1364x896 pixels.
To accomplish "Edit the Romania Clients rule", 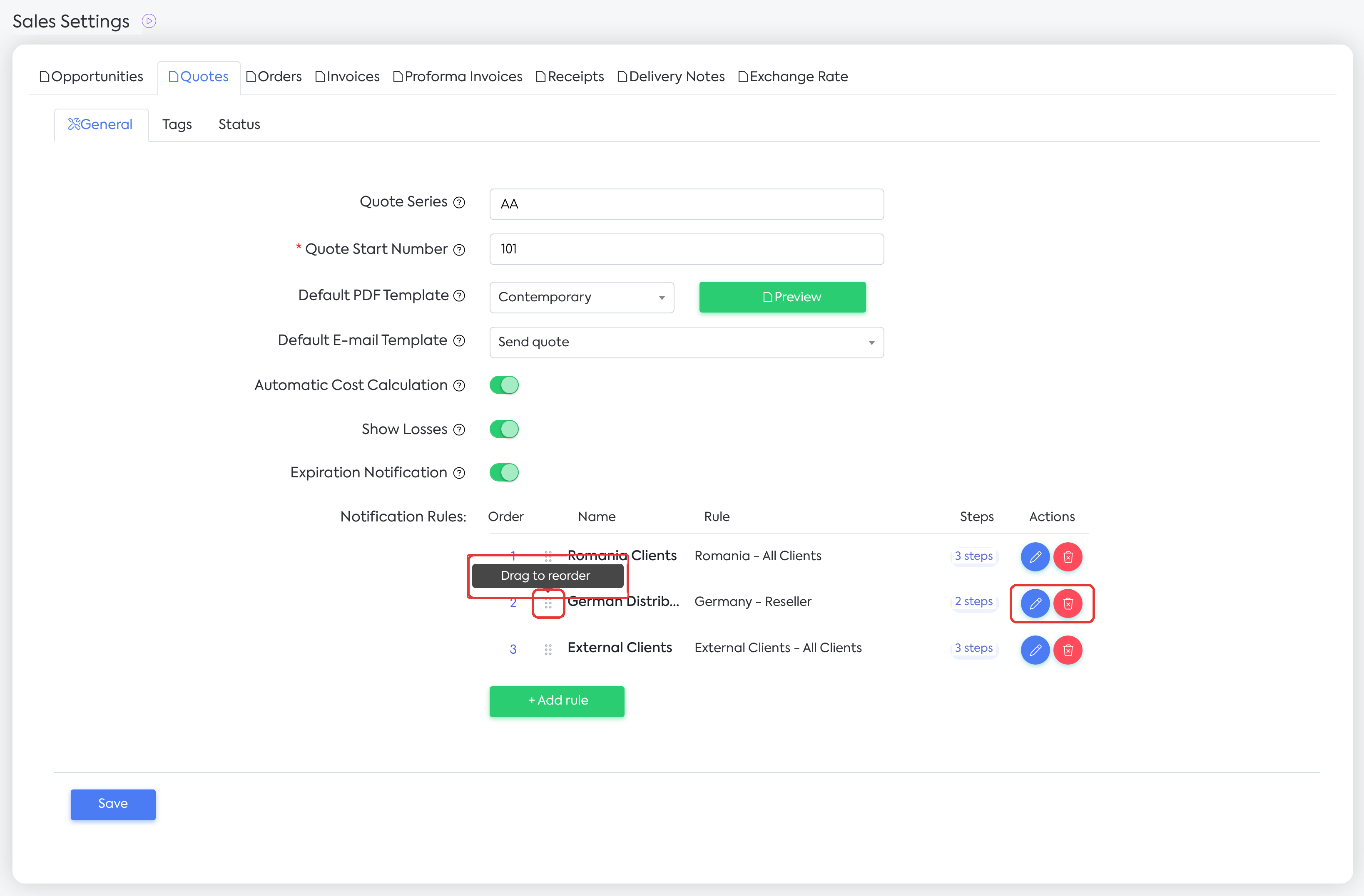I will pyautogui.click(x=1035, y=557).
